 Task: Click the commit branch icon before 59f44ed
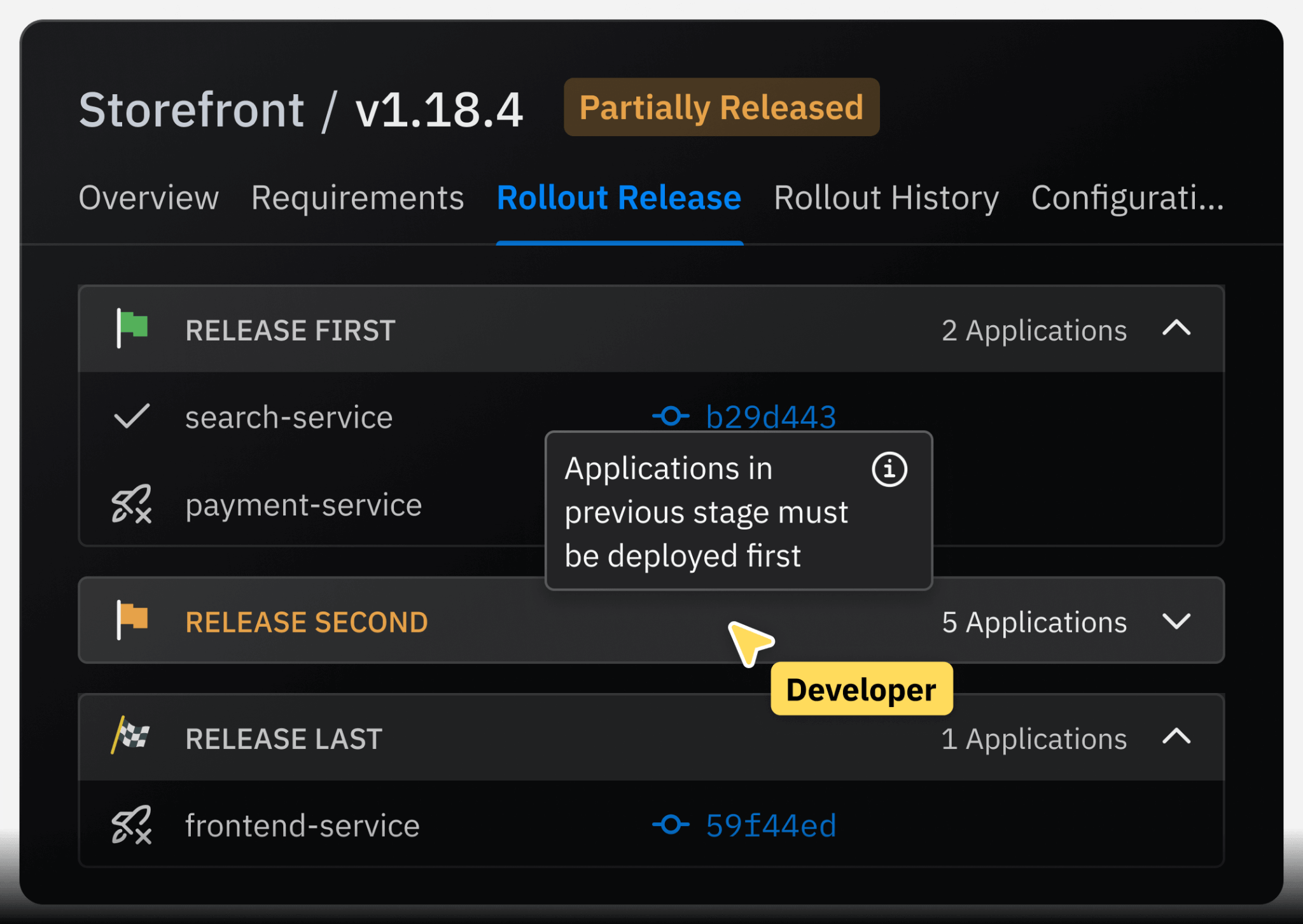coord(670,825)
